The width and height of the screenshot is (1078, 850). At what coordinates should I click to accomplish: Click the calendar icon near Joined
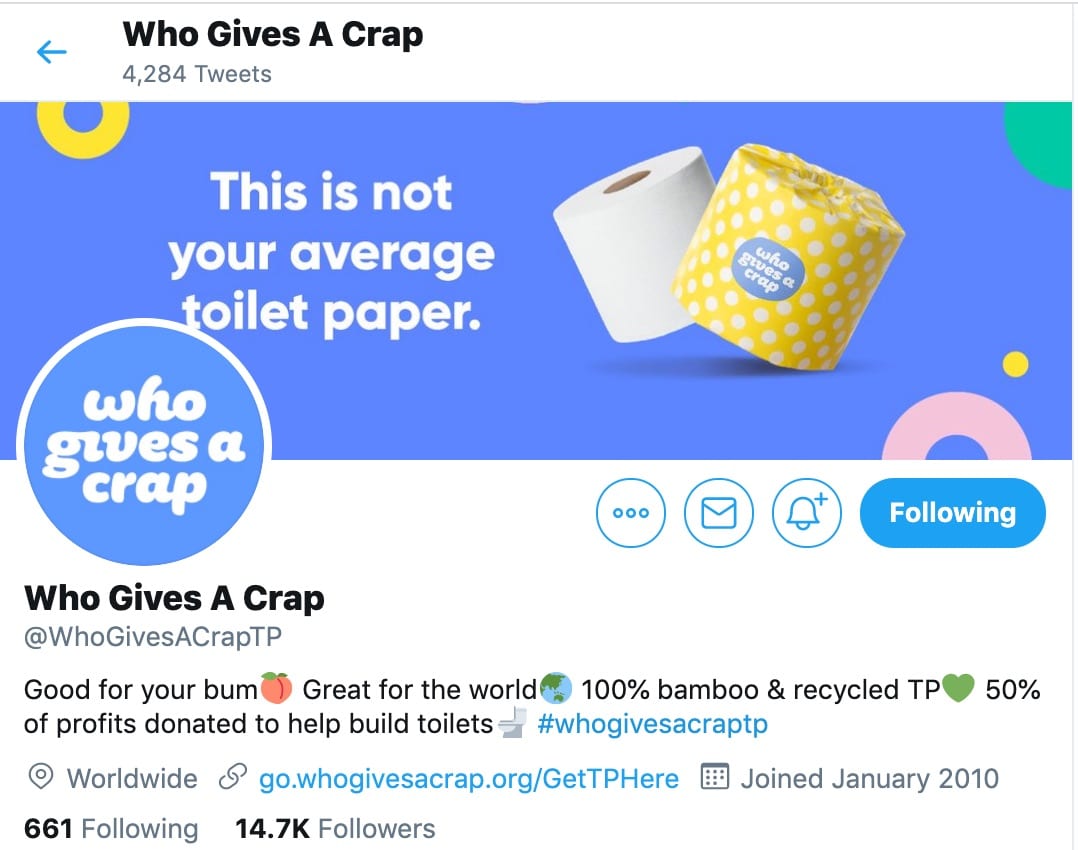pos(714,777)
